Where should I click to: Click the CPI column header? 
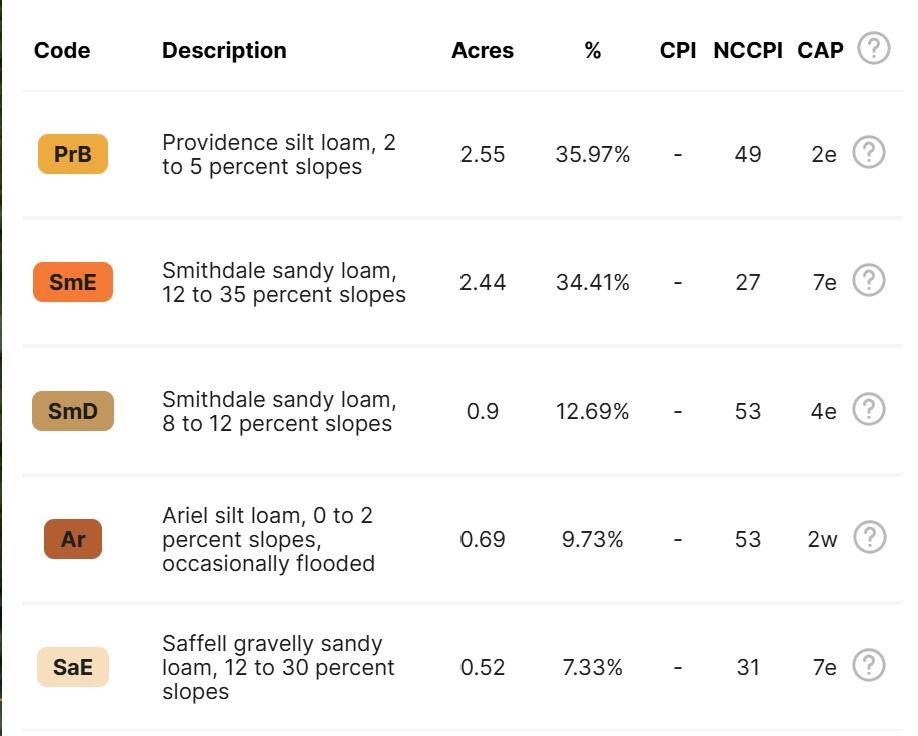click(678, 50)
